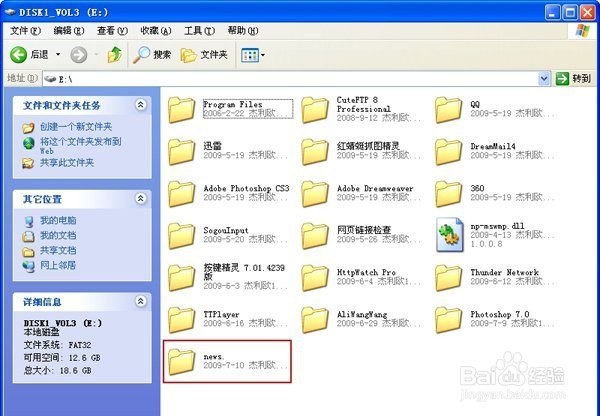The width and height of the screenshot is (600, 416).
Task: Click the "news." folder name text
Action: (214, 357)
